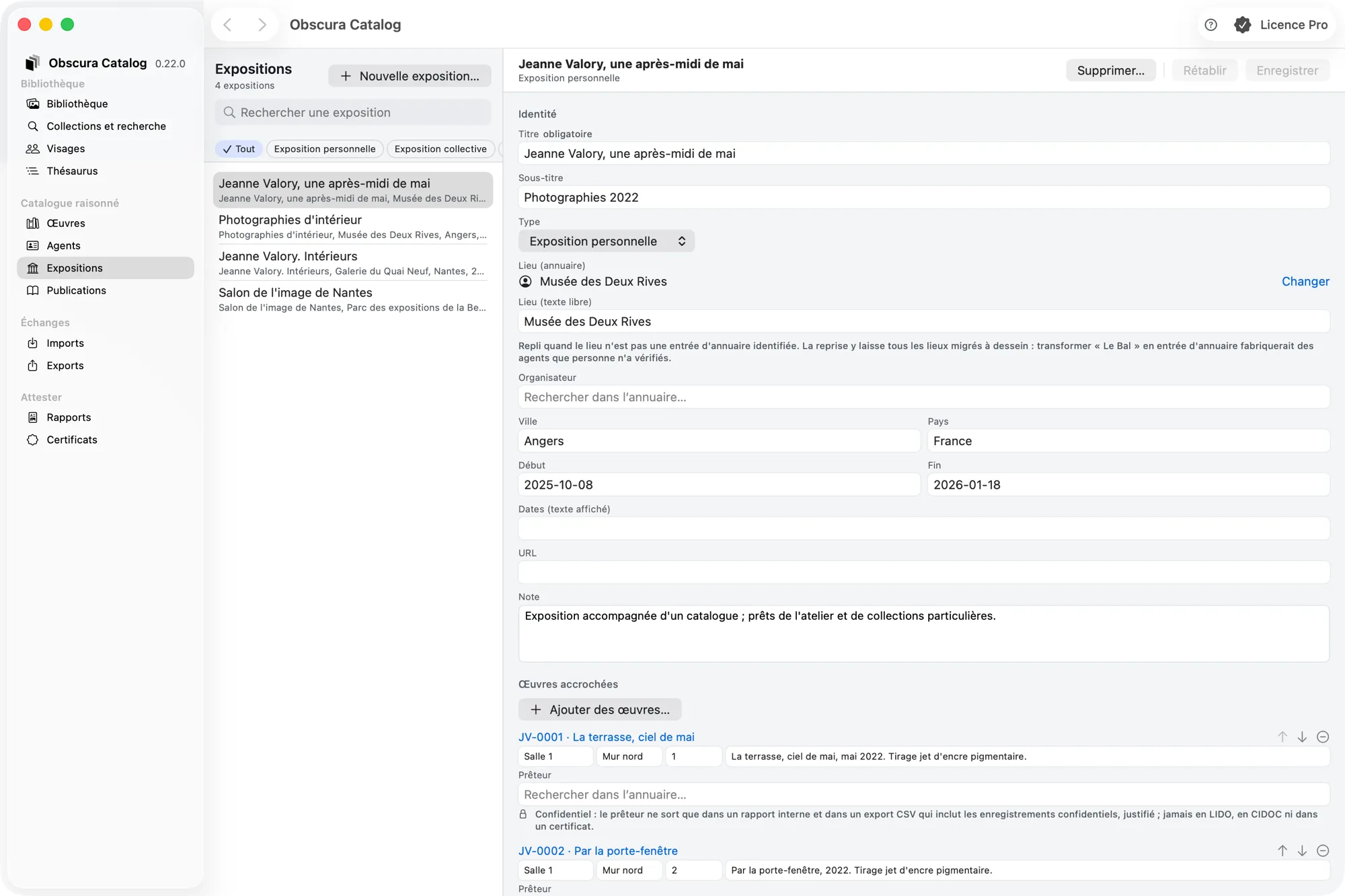This screenshot has height=896, width=1345.
Task: Click the URL input field
Action: [923, 572]
